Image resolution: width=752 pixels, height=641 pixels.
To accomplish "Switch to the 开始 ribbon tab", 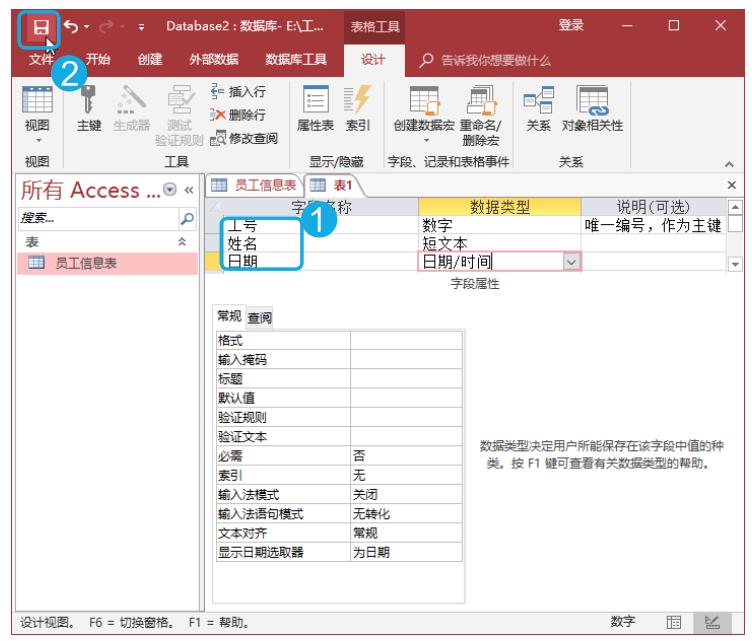I will point(97,59).
